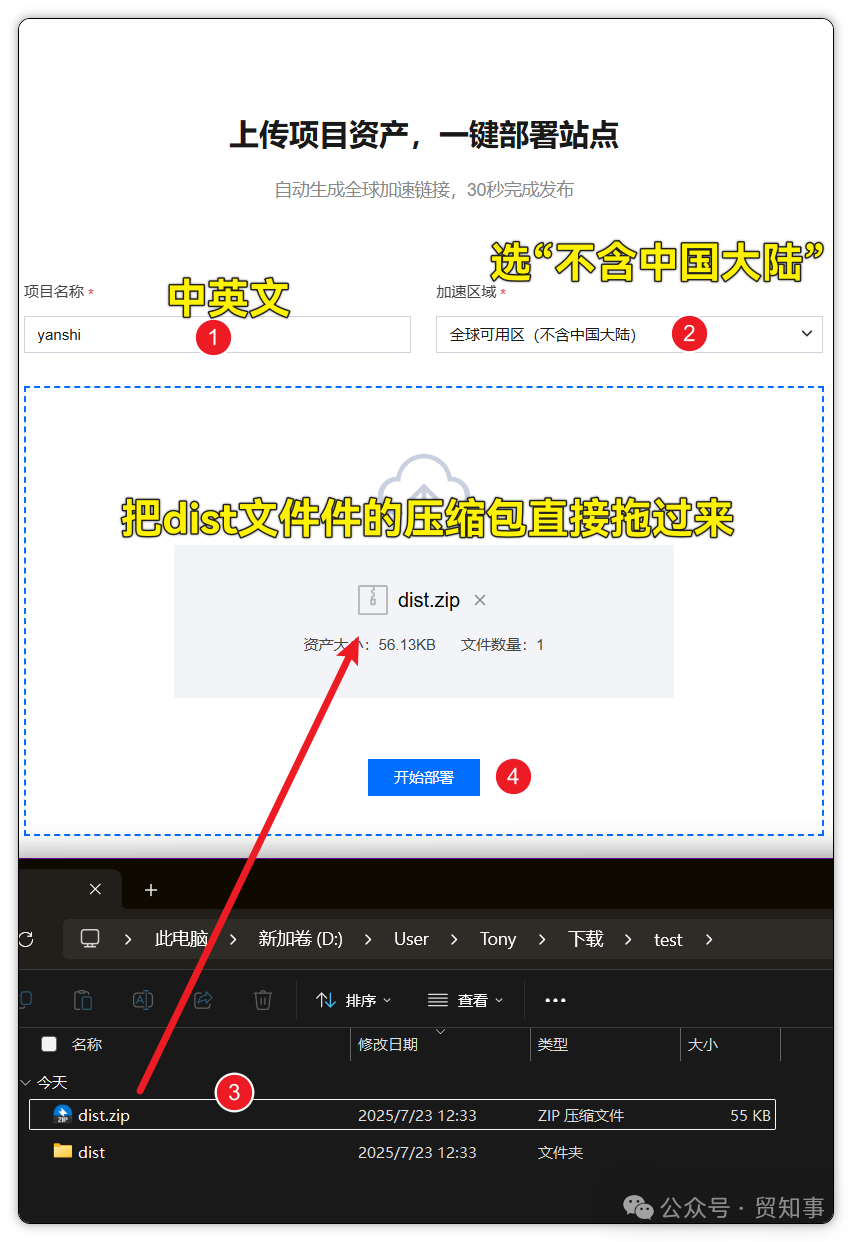Enable the select-all checkbox in the 名称 column

pos(48,1043)
